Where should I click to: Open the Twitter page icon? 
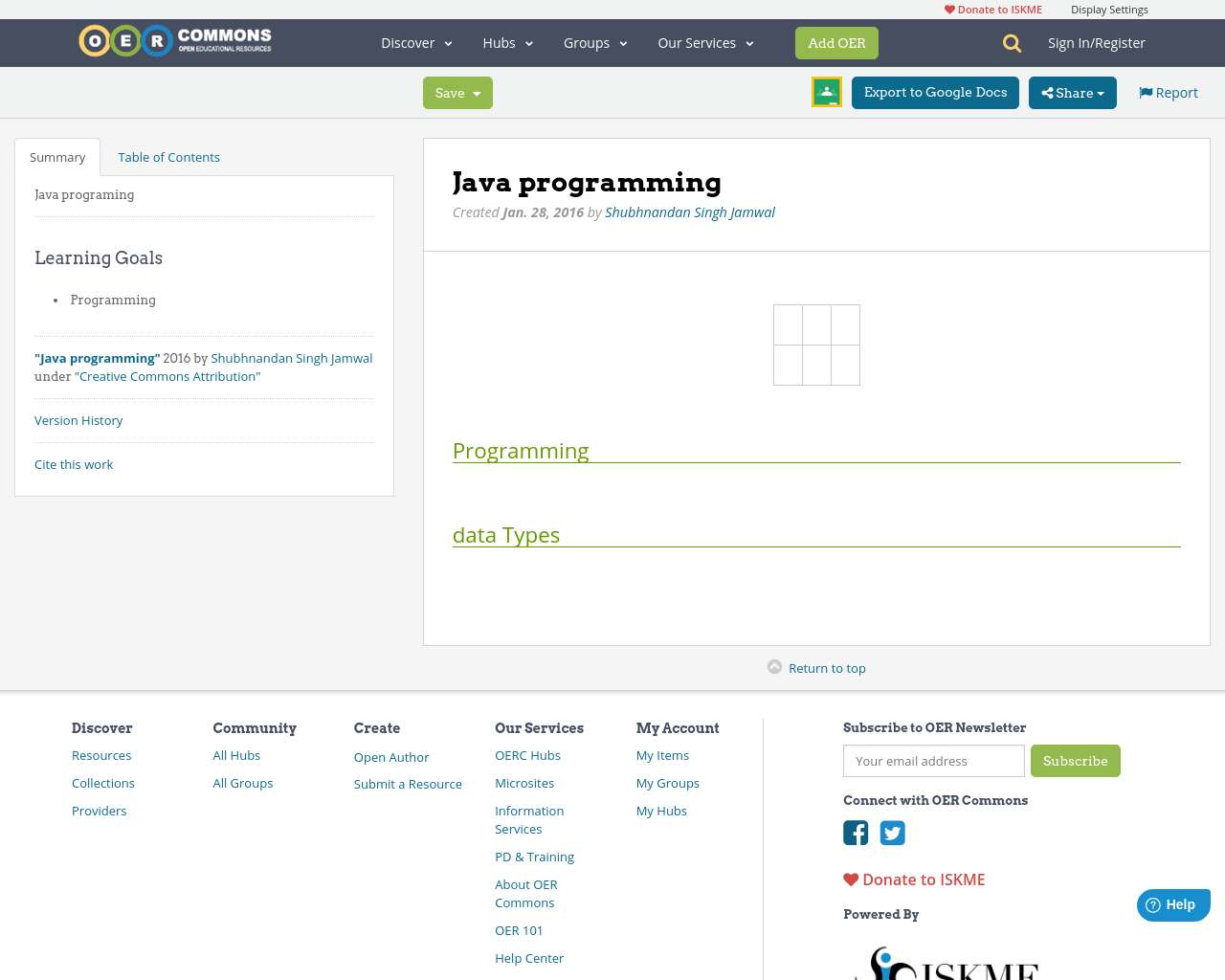pyautogui.click(x=892, y=833)
